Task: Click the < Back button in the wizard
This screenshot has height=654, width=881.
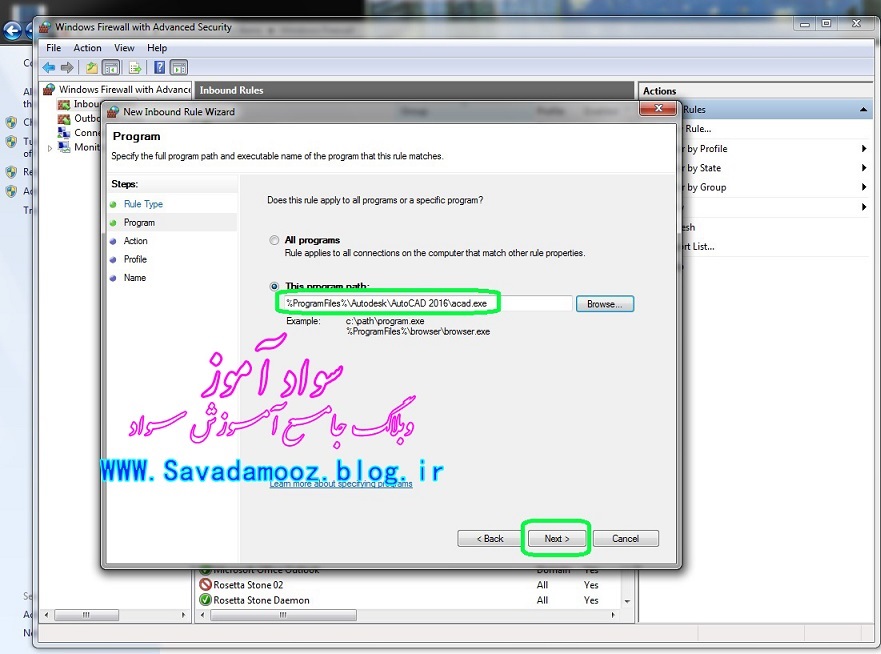Action: pos(490,539)
